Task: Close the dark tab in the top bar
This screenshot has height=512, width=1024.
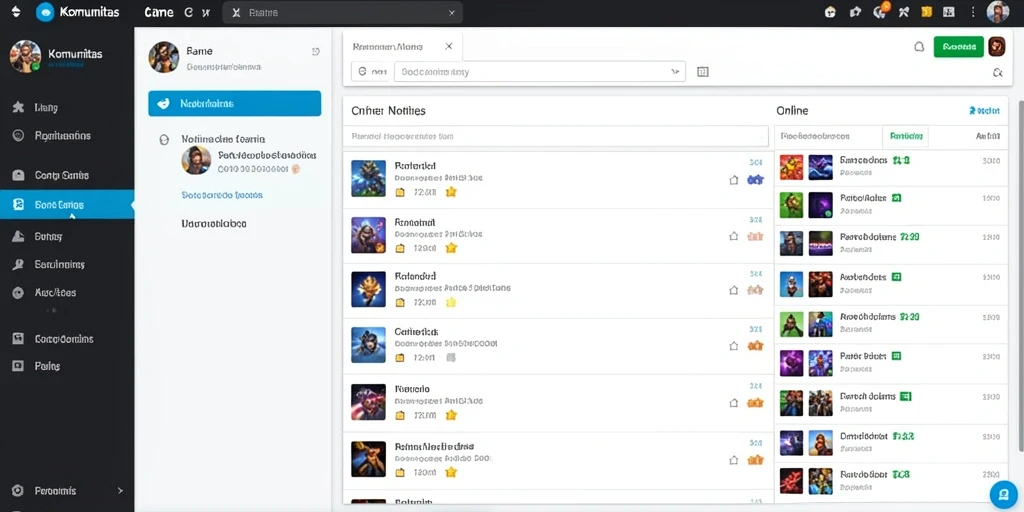Action: (x=451, y=12)
